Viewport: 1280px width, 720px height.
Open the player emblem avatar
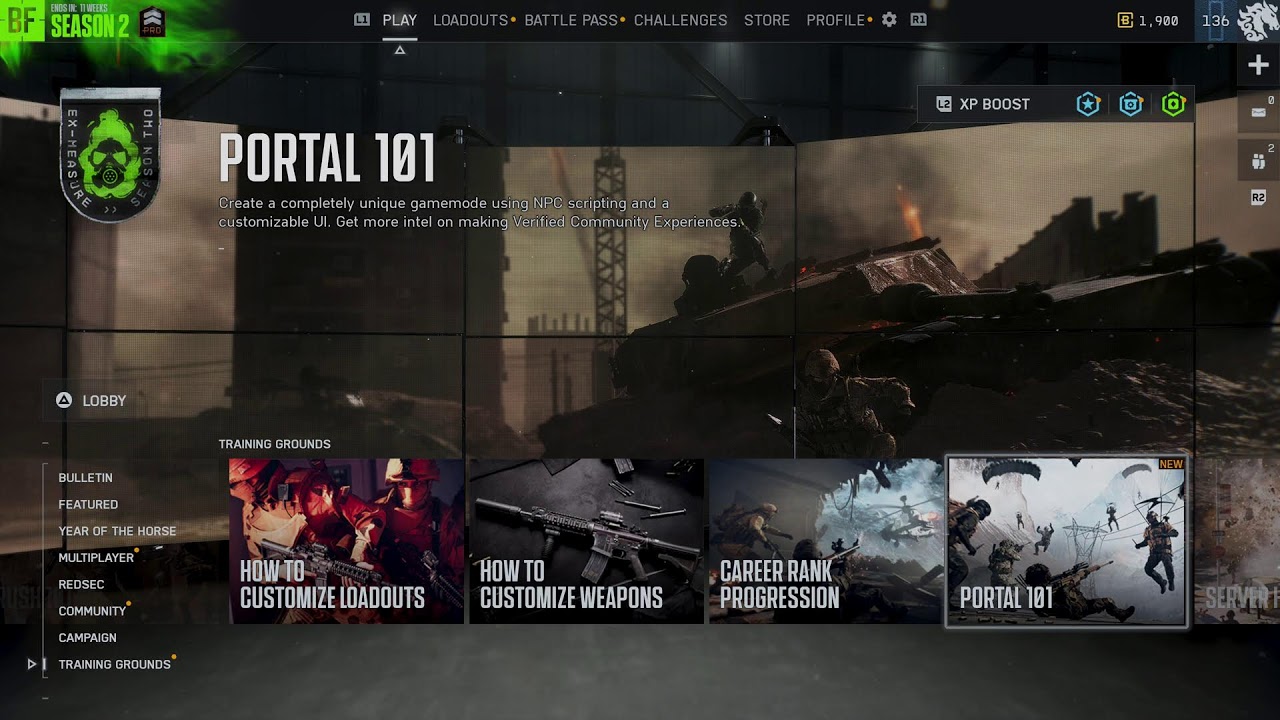(1258, 21)
